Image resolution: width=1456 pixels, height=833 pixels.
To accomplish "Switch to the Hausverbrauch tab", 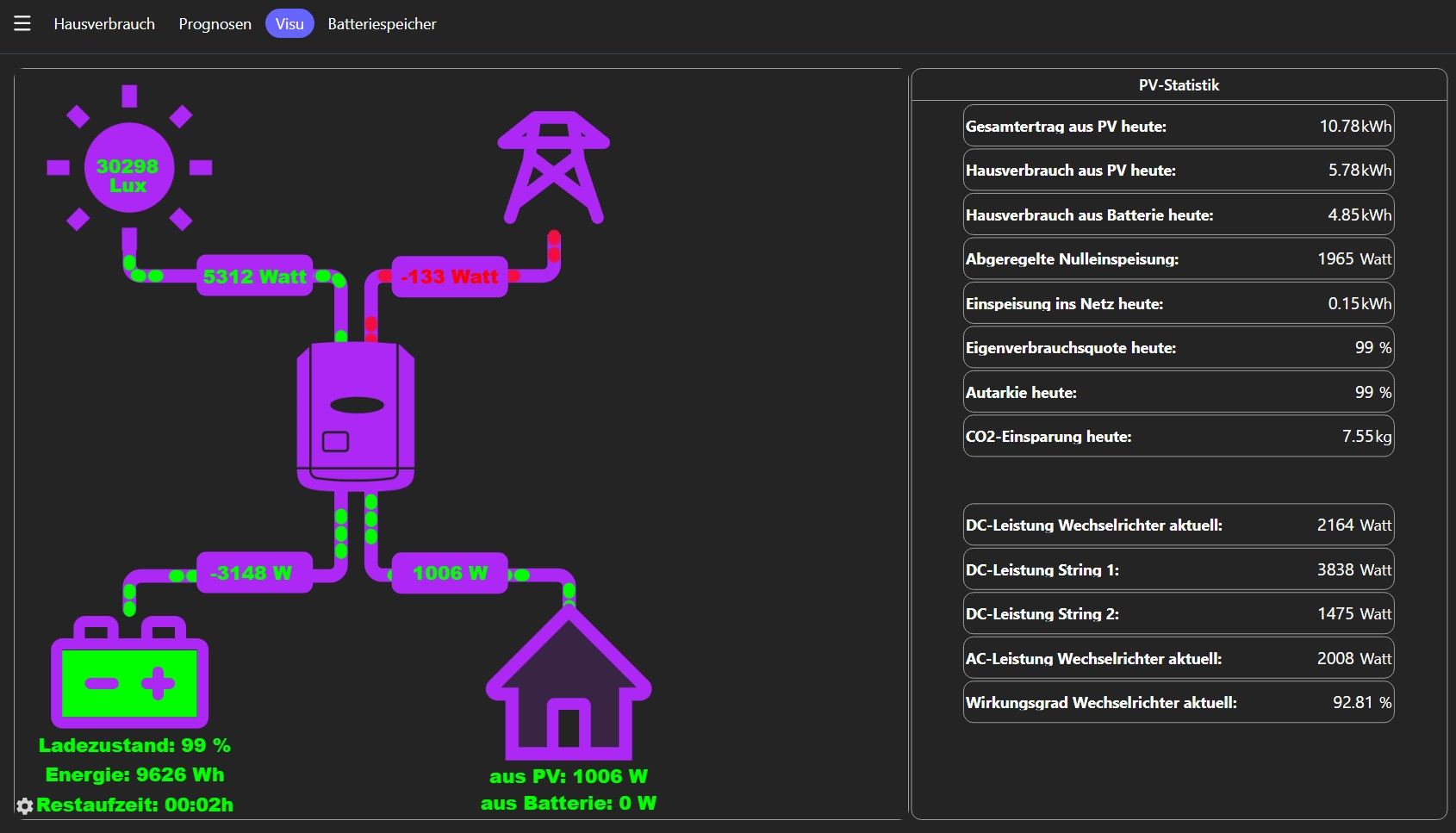I will [x=104, y=24].
